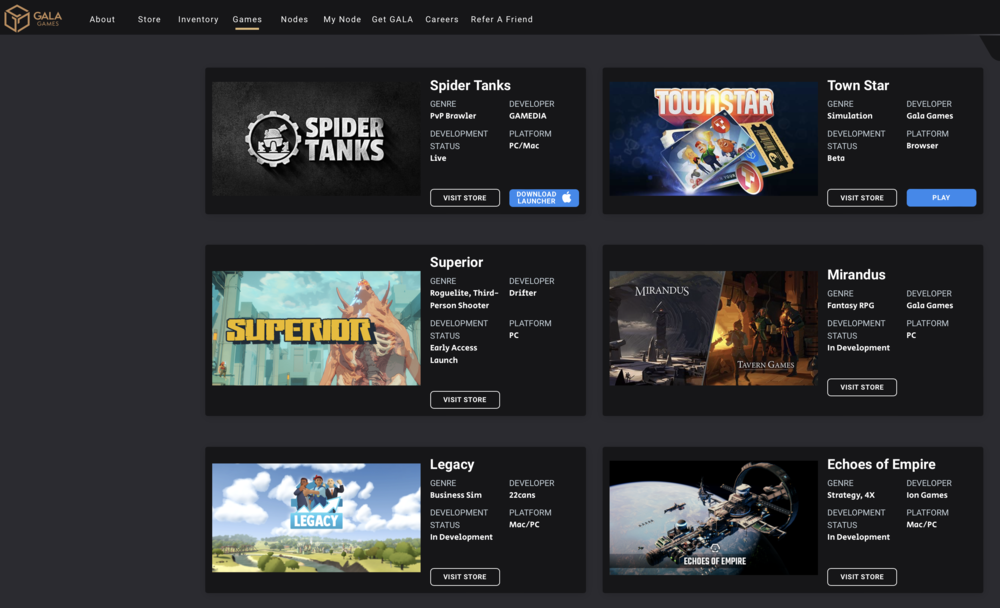The width and height of the screenshot is (1000, 608).
Task: Click the Superior title
Action: click(x=457, y=262)
